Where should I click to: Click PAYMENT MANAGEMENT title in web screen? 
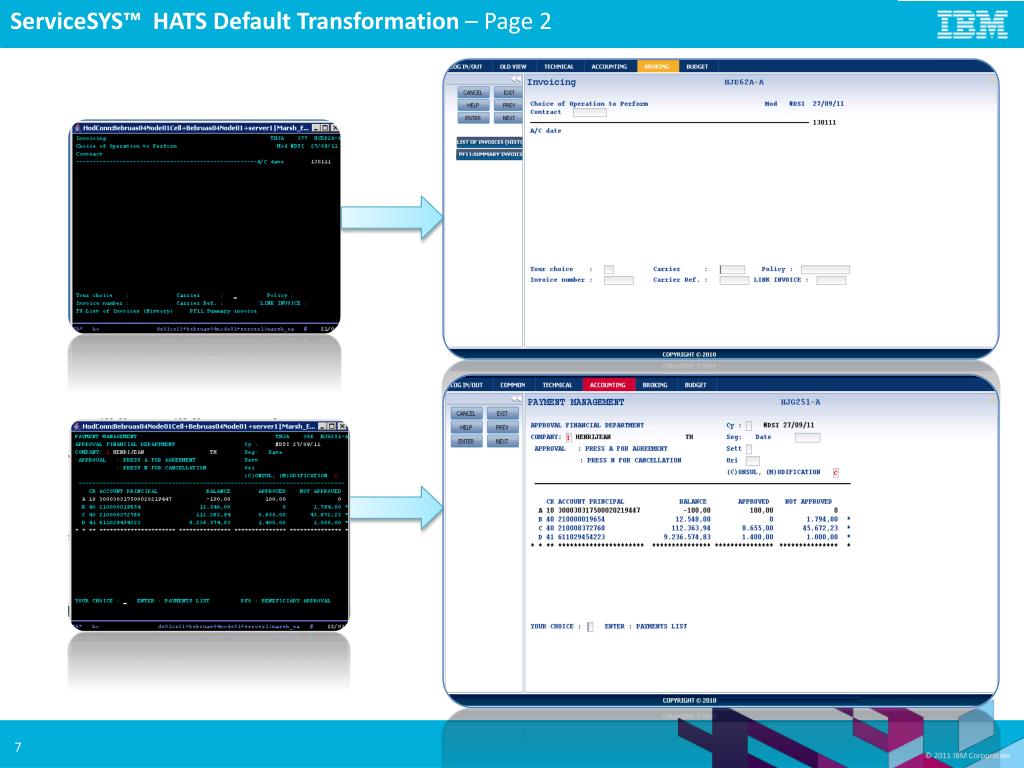[576, 402]
